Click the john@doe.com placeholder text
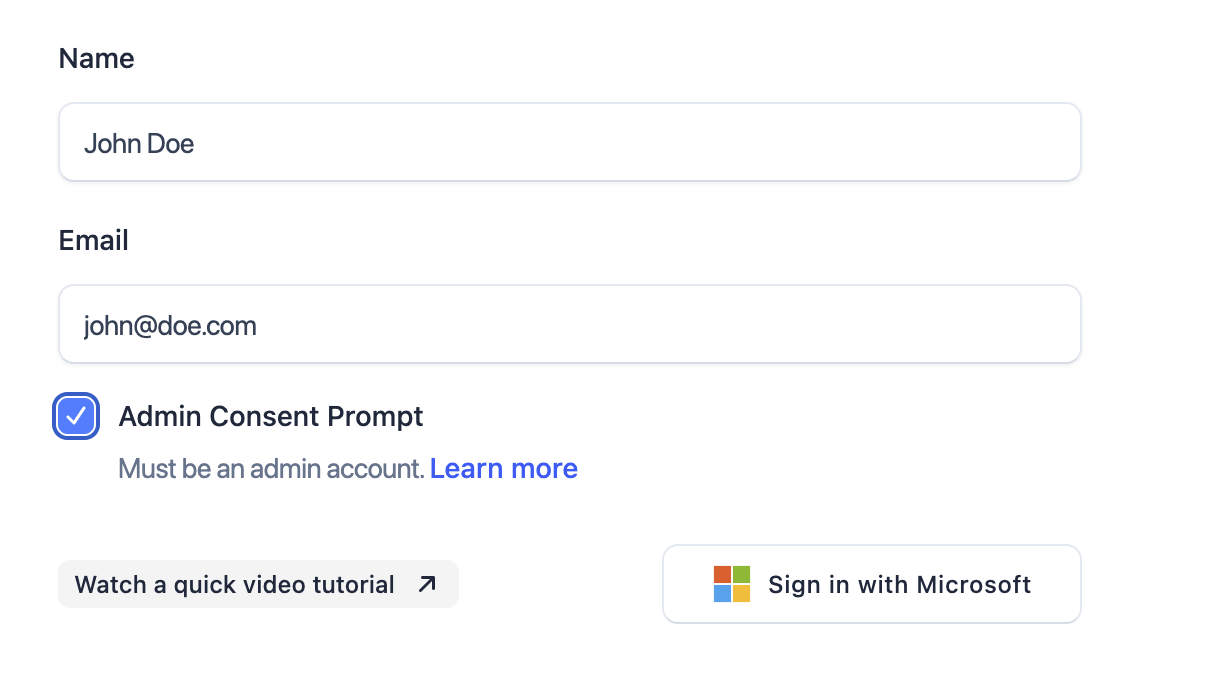Image resolution: width=1210 pixels, height=688 pixels. click(170, 326)
